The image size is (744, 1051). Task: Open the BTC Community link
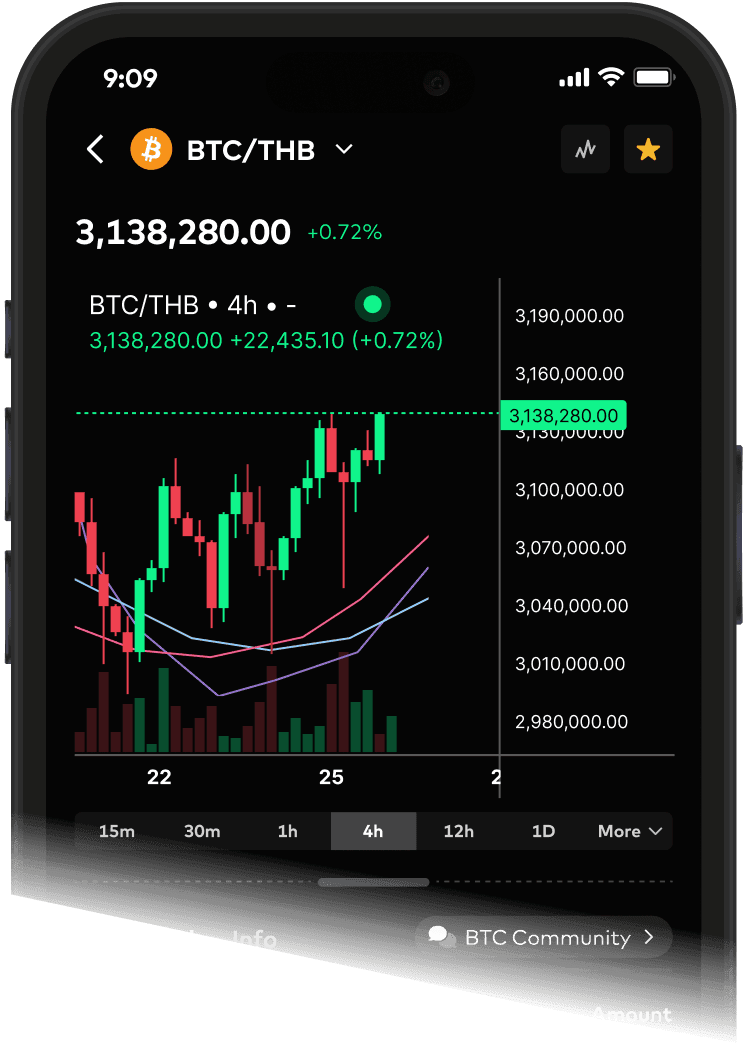[x=543, y=937]
